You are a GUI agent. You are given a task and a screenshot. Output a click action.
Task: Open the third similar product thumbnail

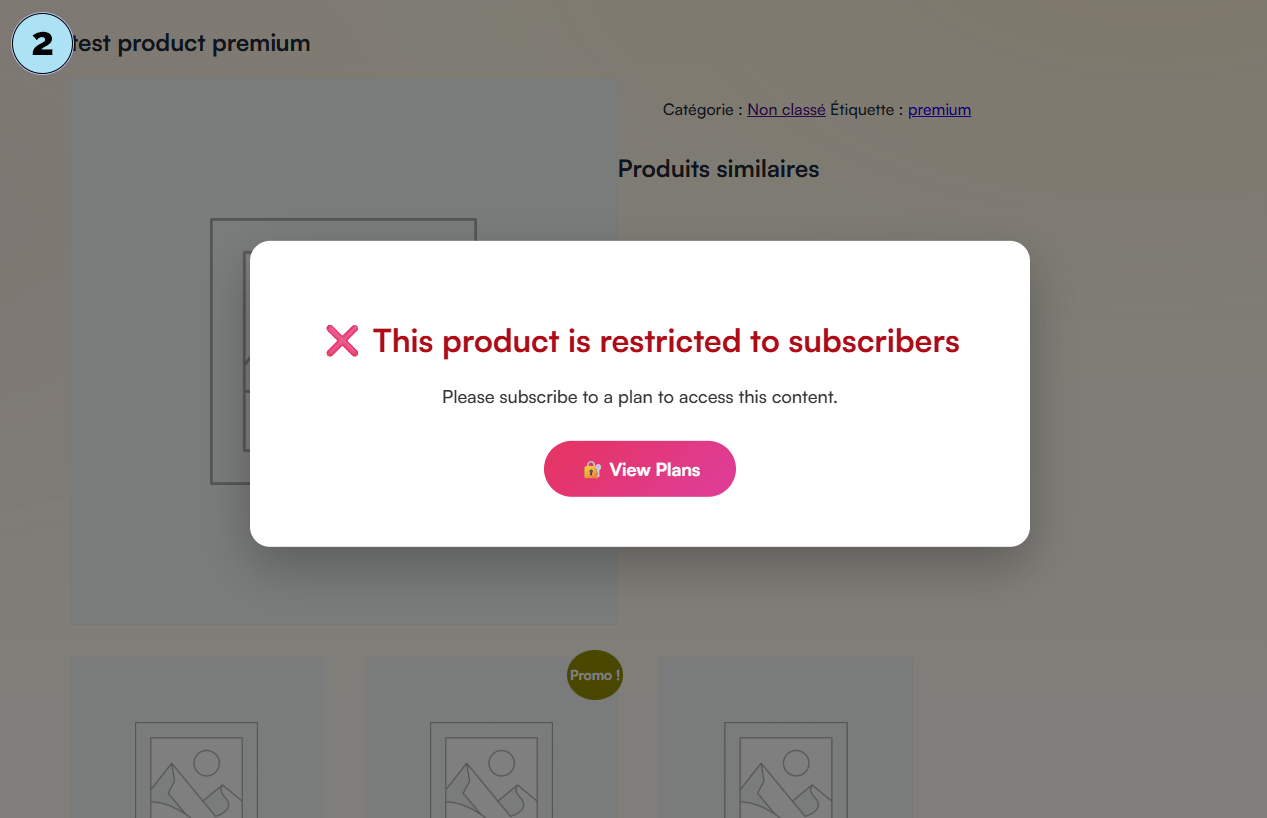786,750
